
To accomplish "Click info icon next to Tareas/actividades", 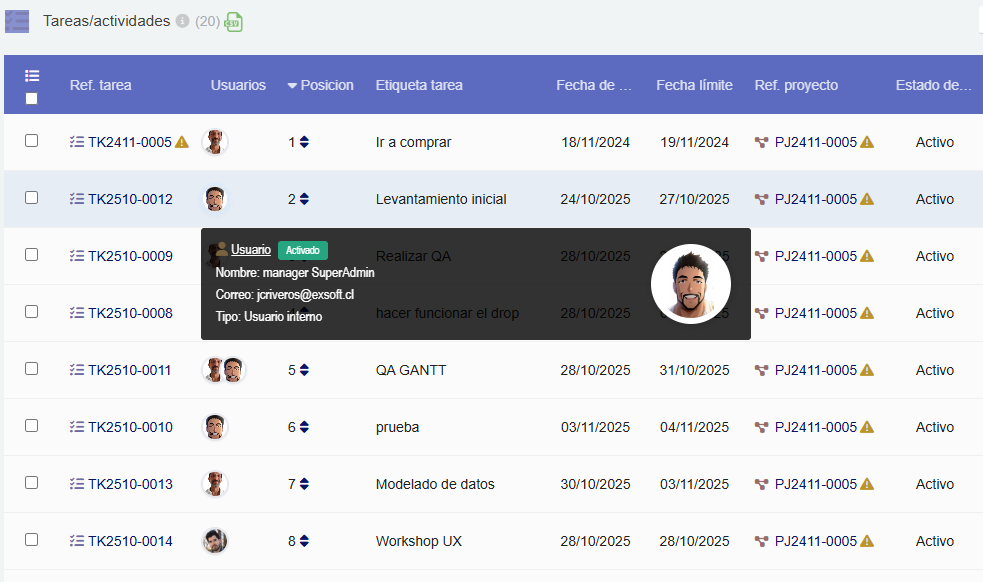I will 182,21.
